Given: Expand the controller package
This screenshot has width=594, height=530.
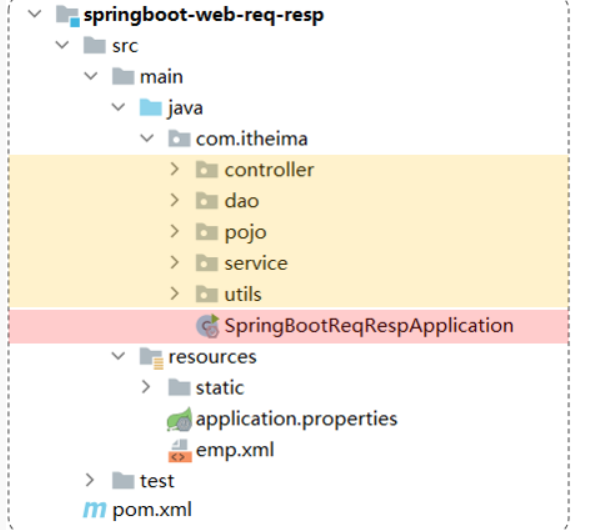Looking at the screenshot, I should click(174, 169).
